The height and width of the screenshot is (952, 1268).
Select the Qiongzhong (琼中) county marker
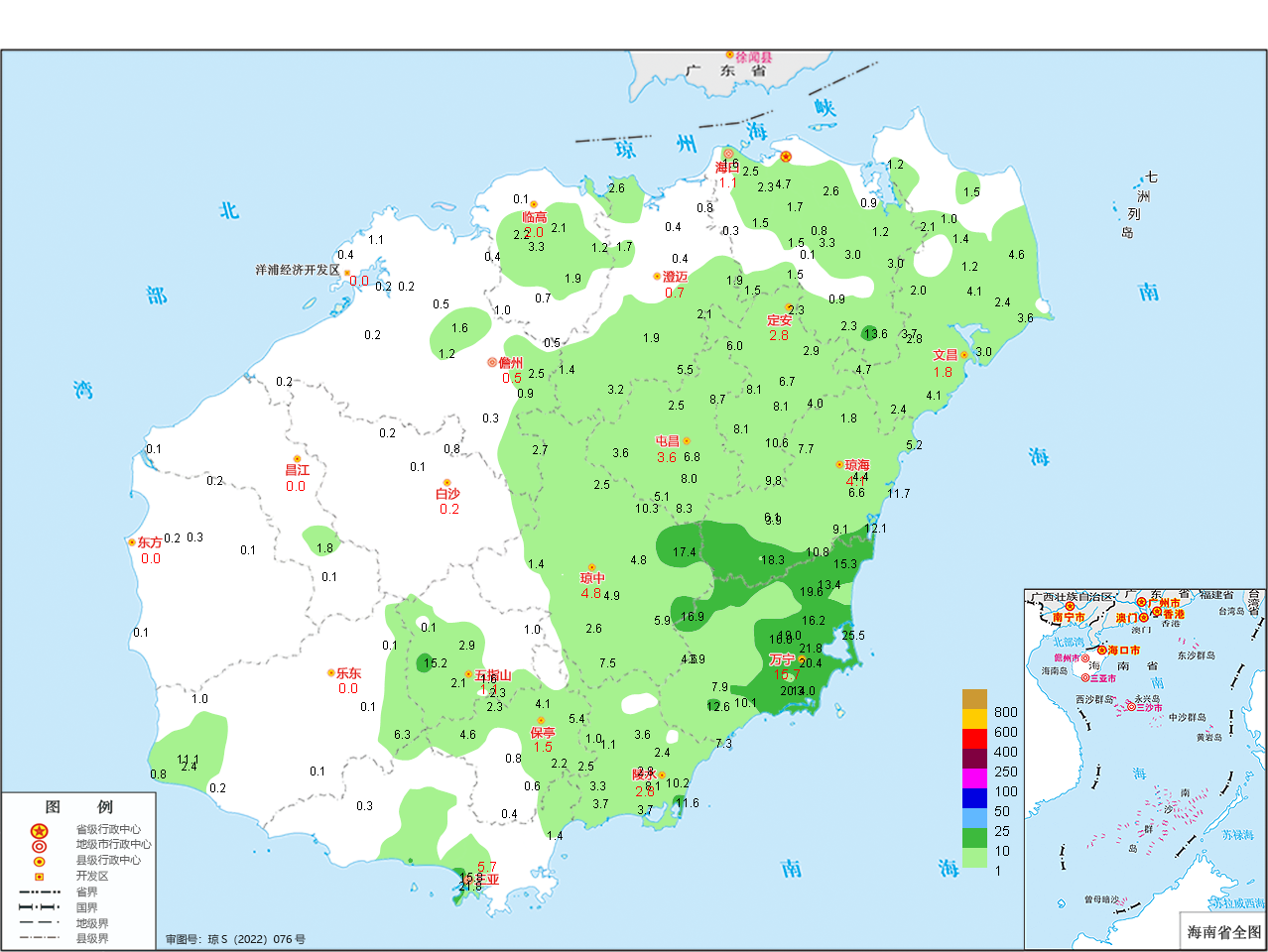(592, 568)
